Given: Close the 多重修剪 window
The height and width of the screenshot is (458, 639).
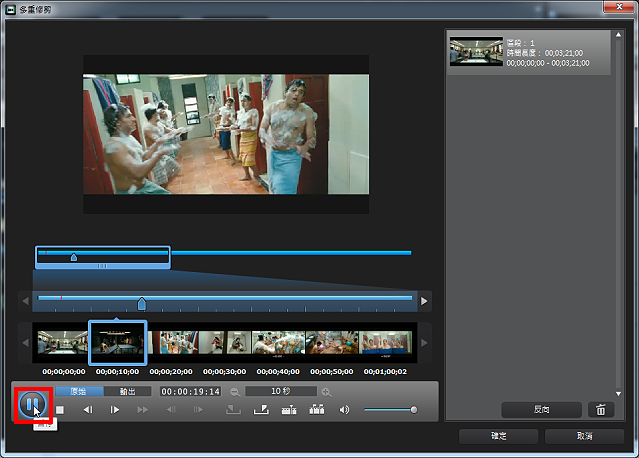Looking at the screenshot, I should coord(619,7).
